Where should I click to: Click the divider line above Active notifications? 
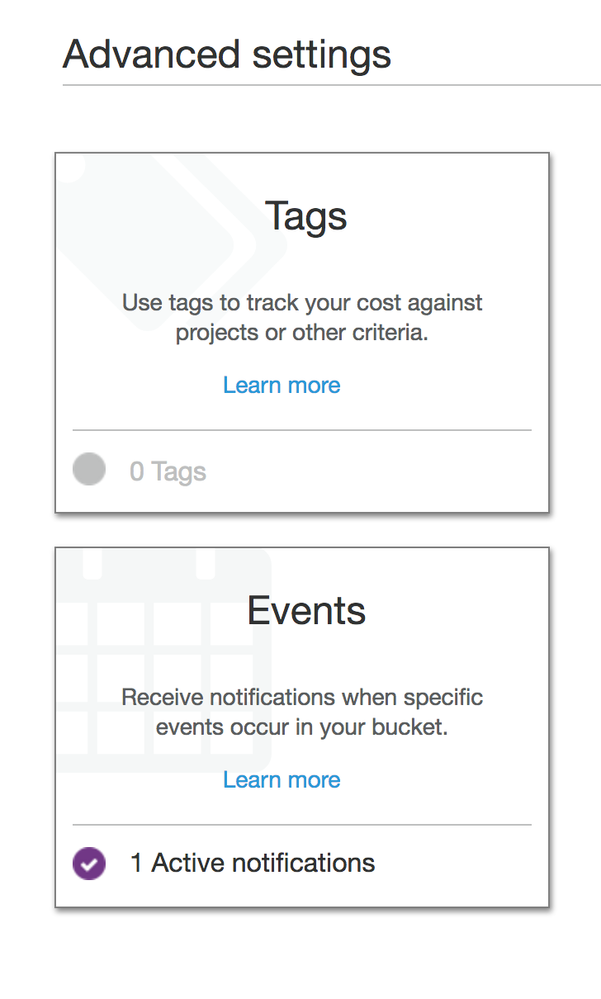[302, 825]
